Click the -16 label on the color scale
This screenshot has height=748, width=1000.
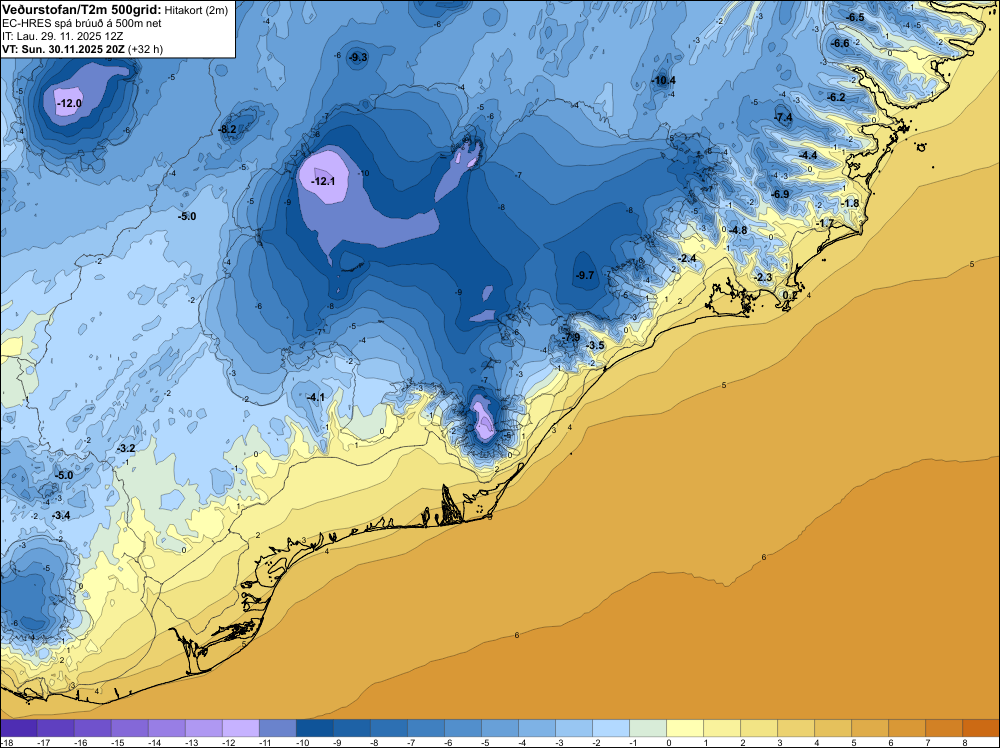[81, 742]
